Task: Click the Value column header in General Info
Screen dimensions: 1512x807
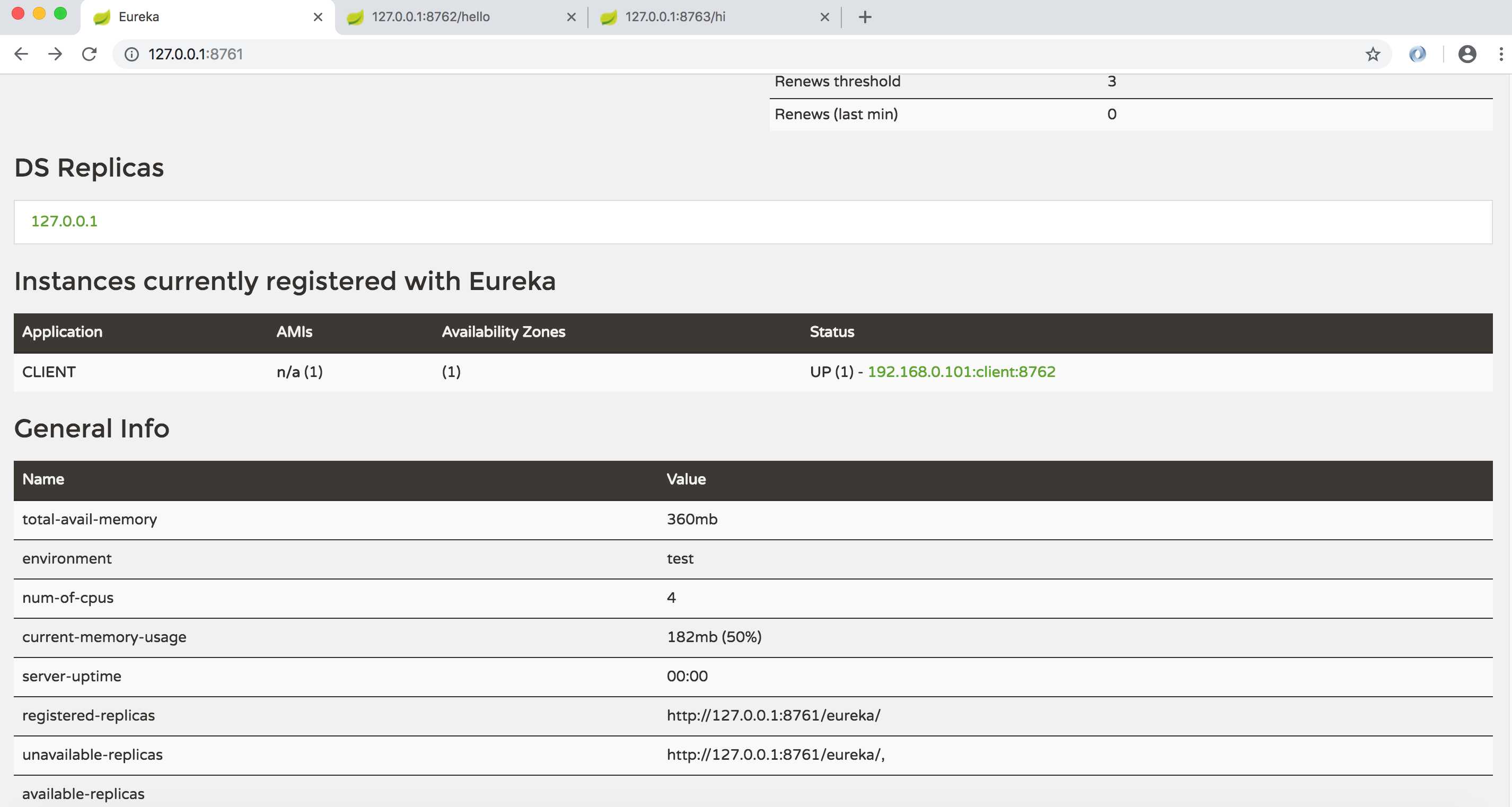Action: [x=685, y=479]
